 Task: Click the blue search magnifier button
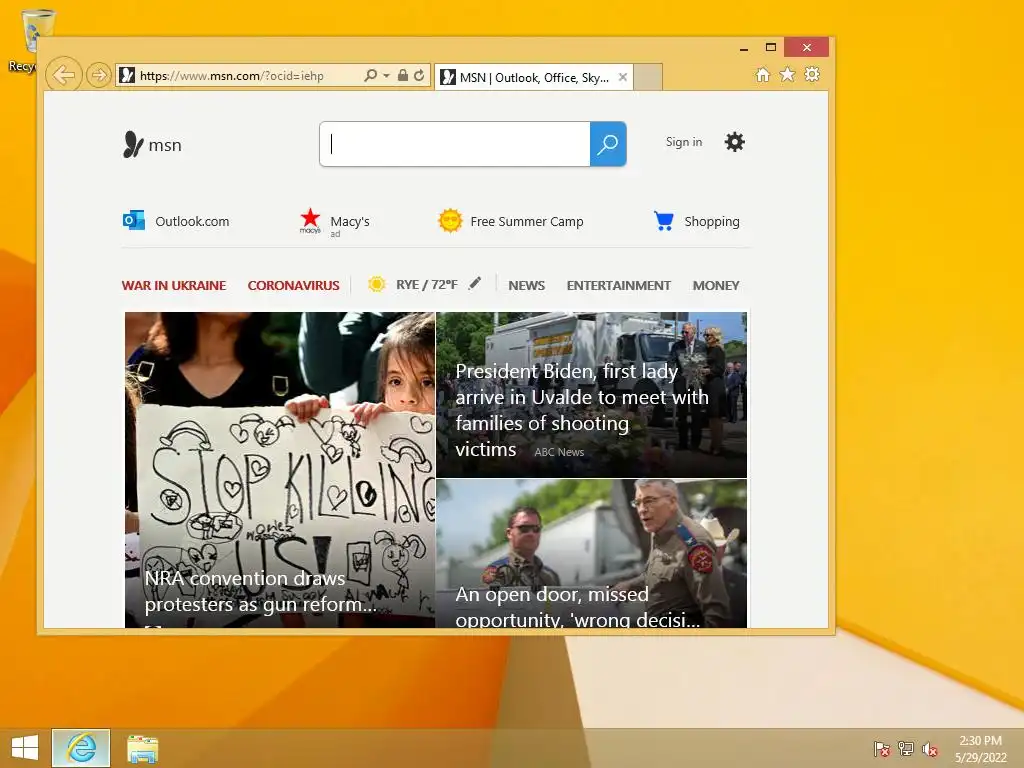pos(608,144)
